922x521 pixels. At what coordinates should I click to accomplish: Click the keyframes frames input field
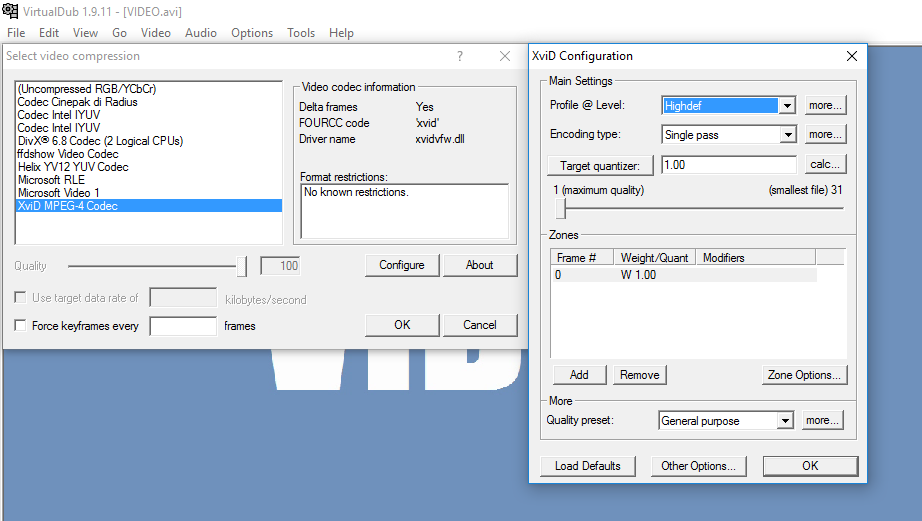point(183,326)
